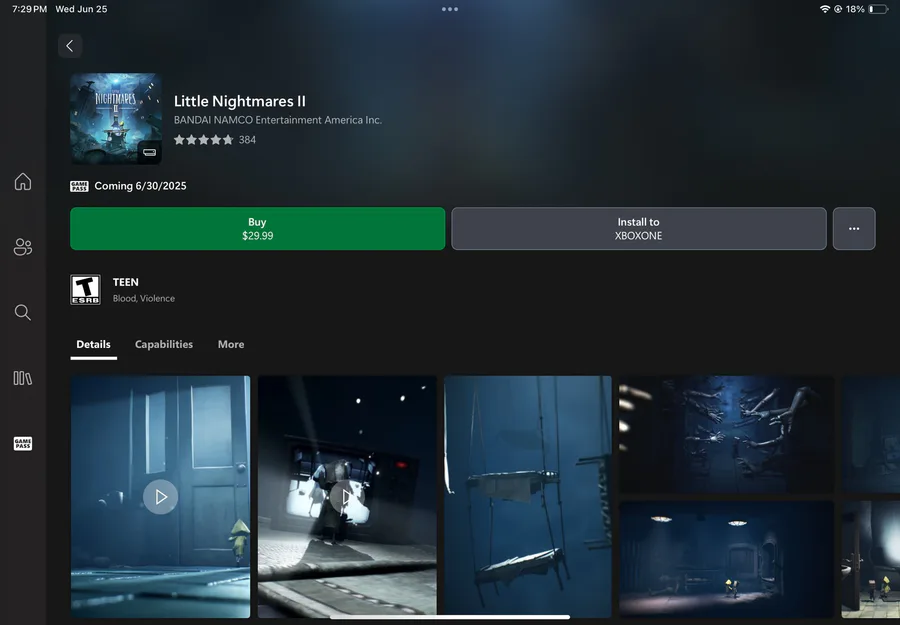The image size is (900, 625).
Task: Tap the Little Nightmares II title
Action: [240, 101]
